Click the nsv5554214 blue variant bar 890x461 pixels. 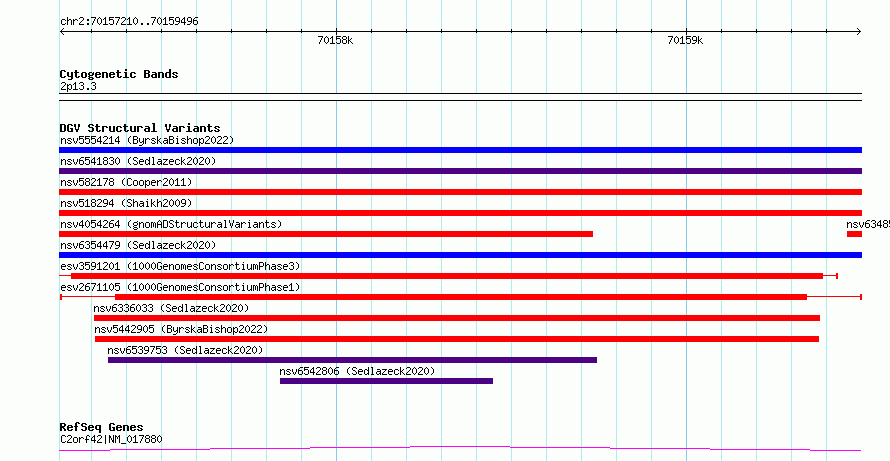(x=460, y=150)
